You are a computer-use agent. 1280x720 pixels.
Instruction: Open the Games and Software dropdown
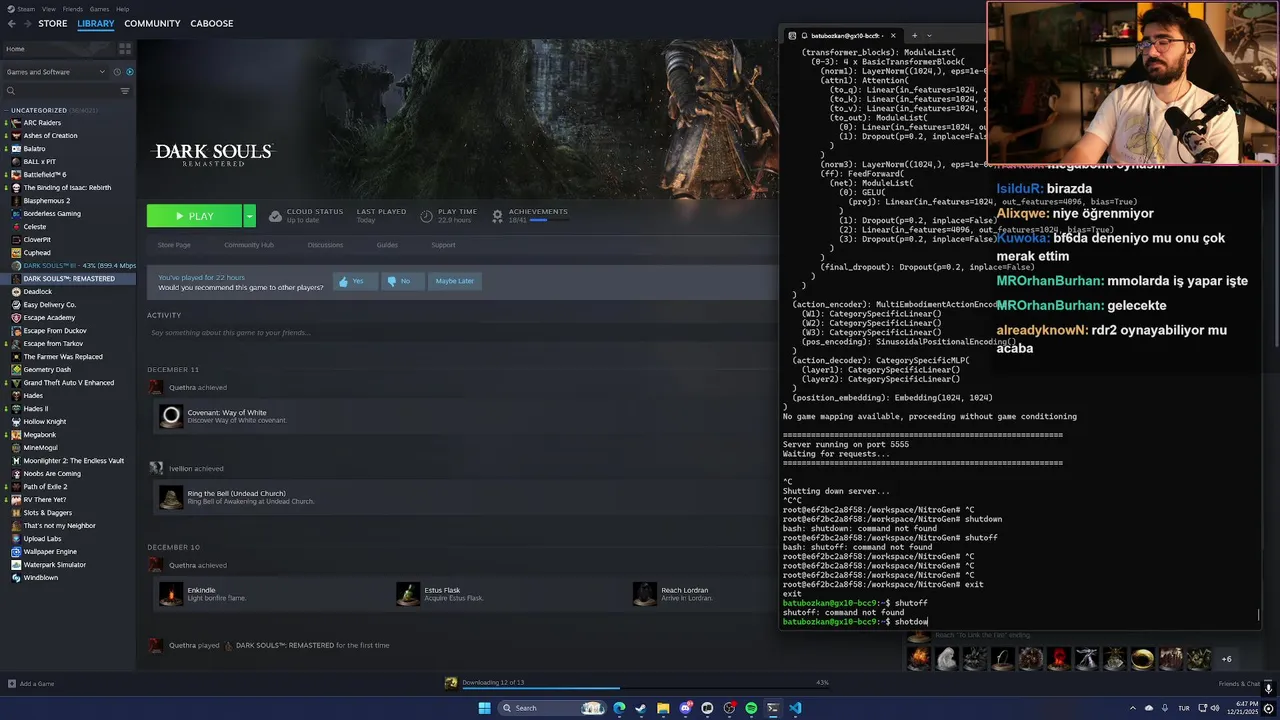(55, 72)
